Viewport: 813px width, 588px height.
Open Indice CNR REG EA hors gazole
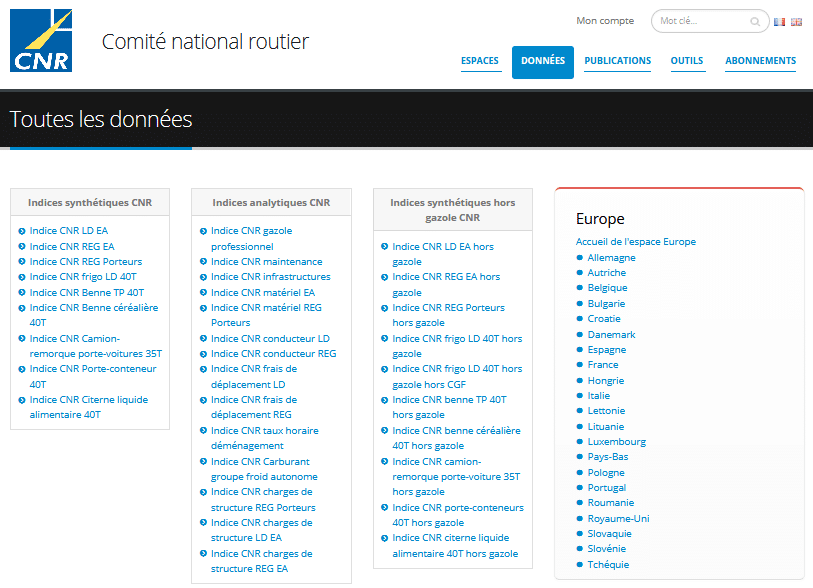tap(445, 284)
